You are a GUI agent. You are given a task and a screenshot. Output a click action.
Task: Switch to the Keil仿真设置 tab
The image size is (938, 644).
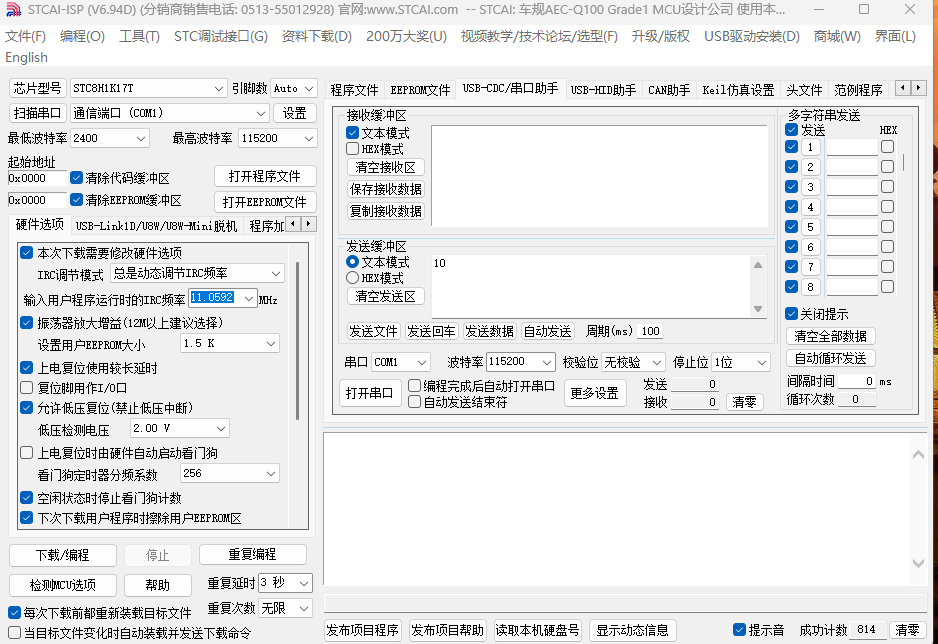point(738,90)
